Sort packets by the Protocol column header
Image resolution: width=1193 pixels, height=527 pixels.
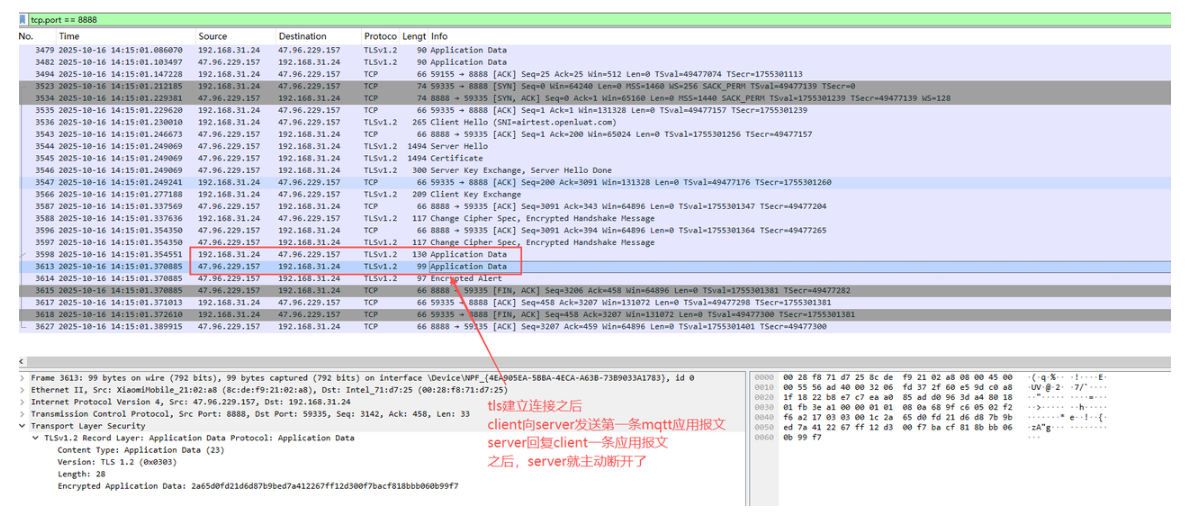pyautogui.click(x=380, y=37)
